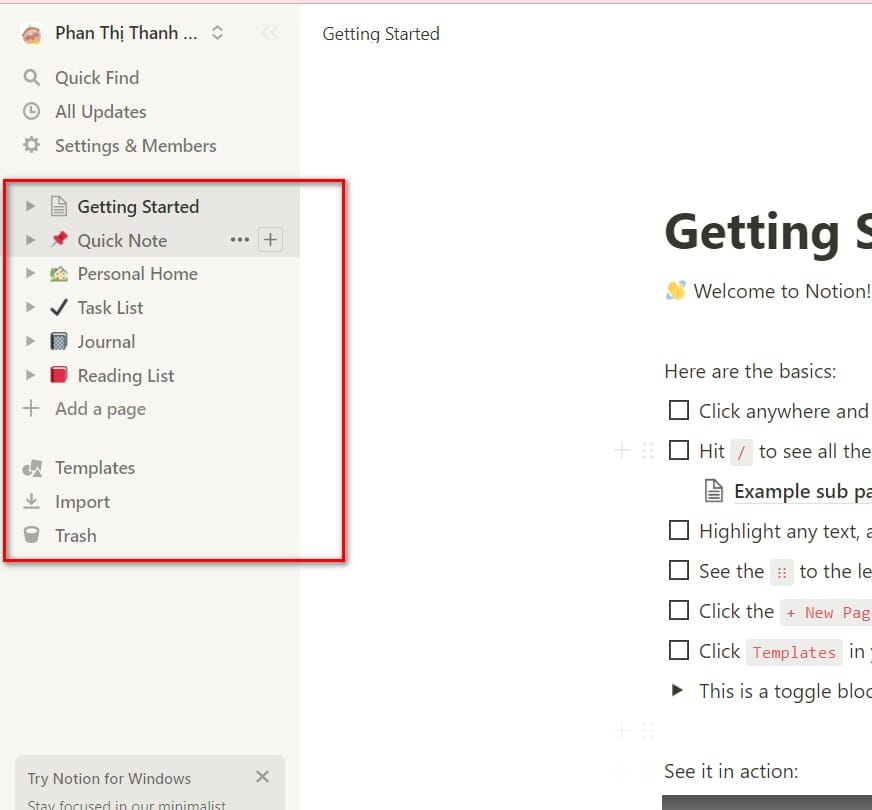Dismiss the Try Notion for Windows banner
This screenshot has height=810, width=872.
pyautogui.click(x=262, y=777)
